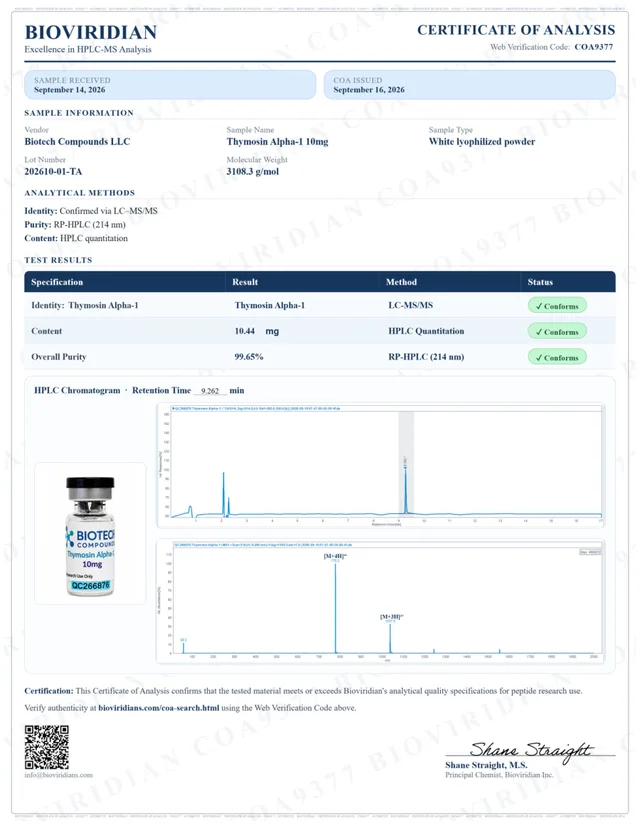The image size is (640, 828).
Task: Click the TEST RESULTS section heading
Action: (x=58, y=260)
